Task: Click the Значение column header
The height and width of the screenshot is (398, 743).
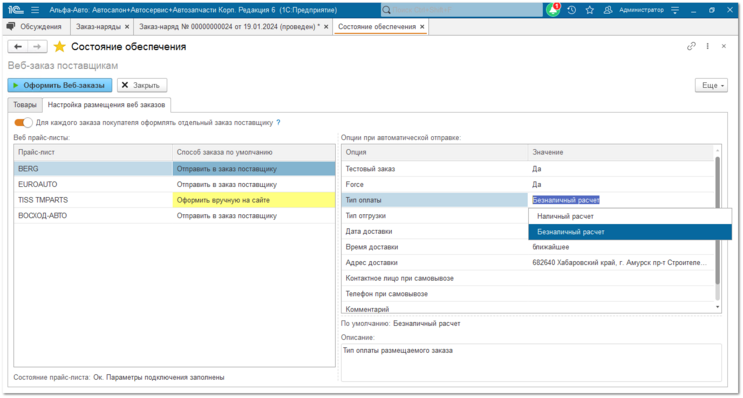Action: pyautogui.click(x=621, y=153)
